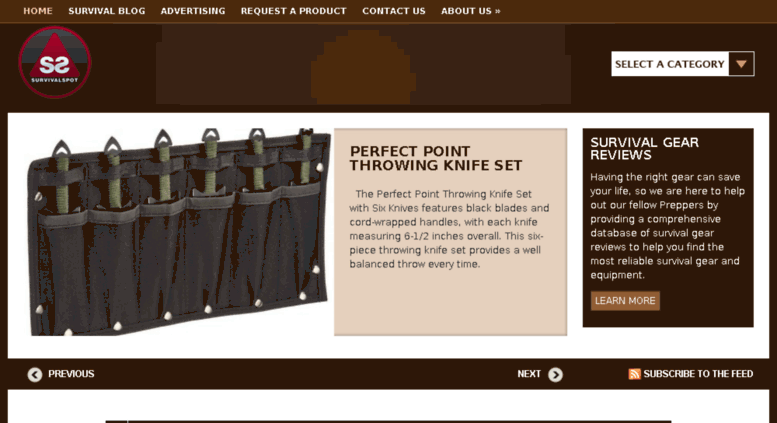The height and width of the screenshot is (423, 777).
Task: Click the SurvivalSpot logo
Action: (x=55, y=62)
